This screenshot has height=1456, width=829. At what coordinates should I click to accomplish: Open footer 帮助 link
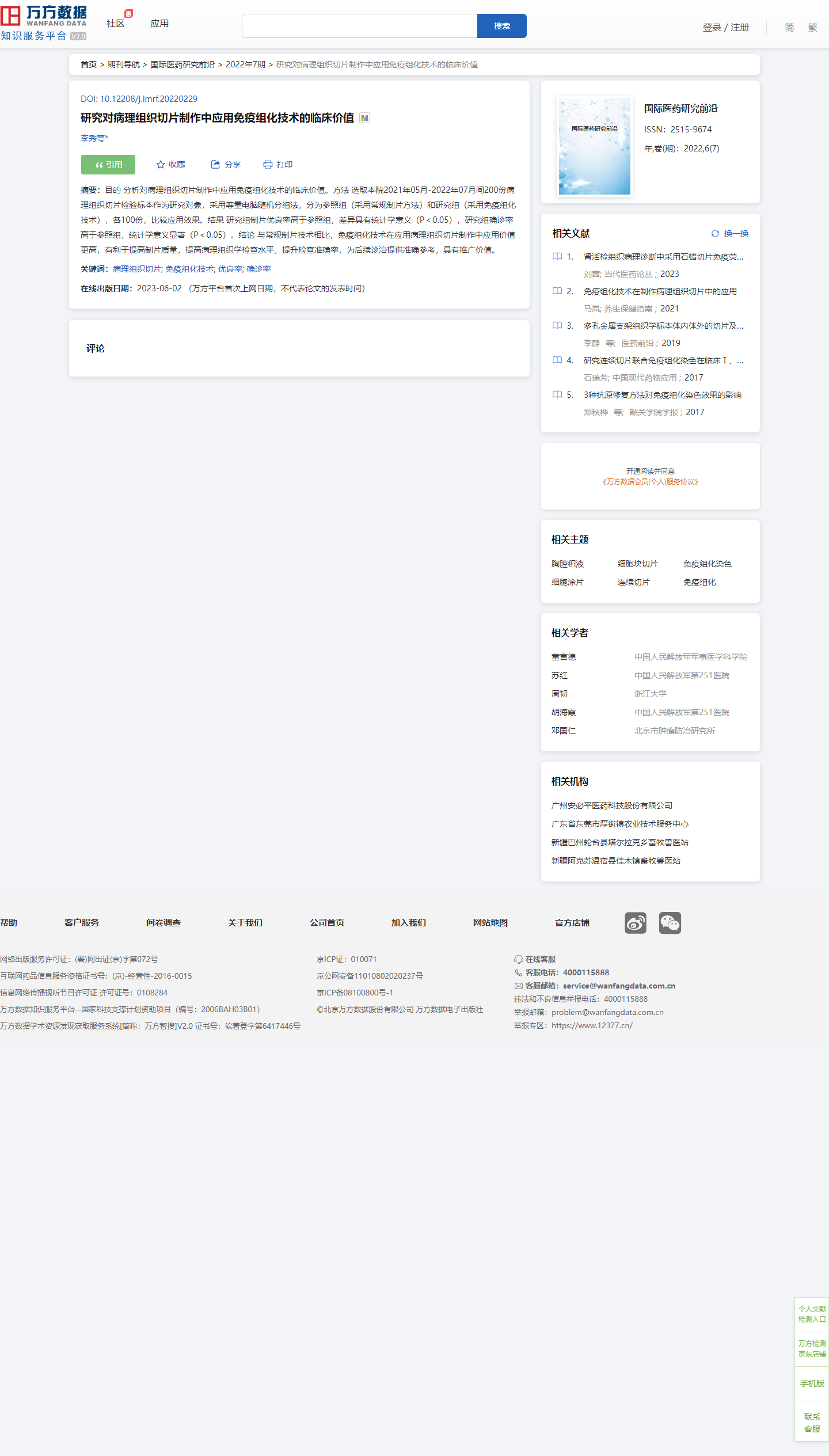point(9,923)
